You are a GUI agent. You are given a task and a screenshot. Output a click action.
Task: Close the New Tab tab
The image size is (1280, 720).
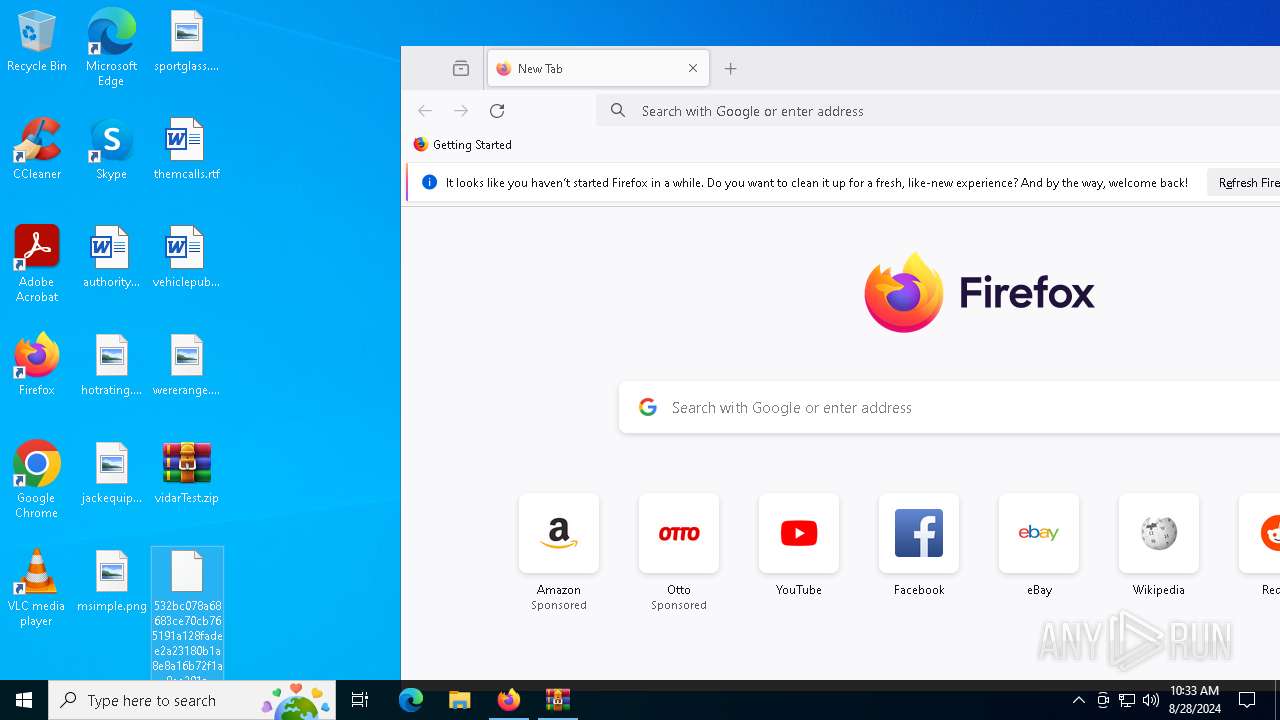(x=693, y=69)
